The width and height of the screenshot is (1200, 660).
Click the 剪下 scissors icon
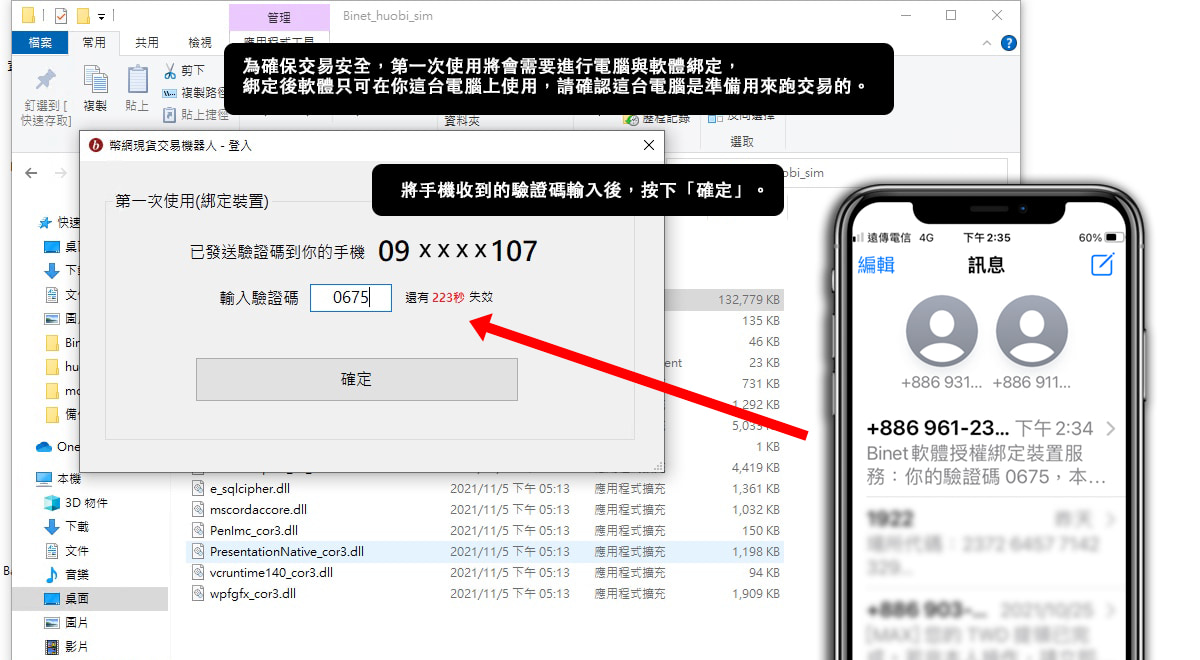click(x=170, y=71)
